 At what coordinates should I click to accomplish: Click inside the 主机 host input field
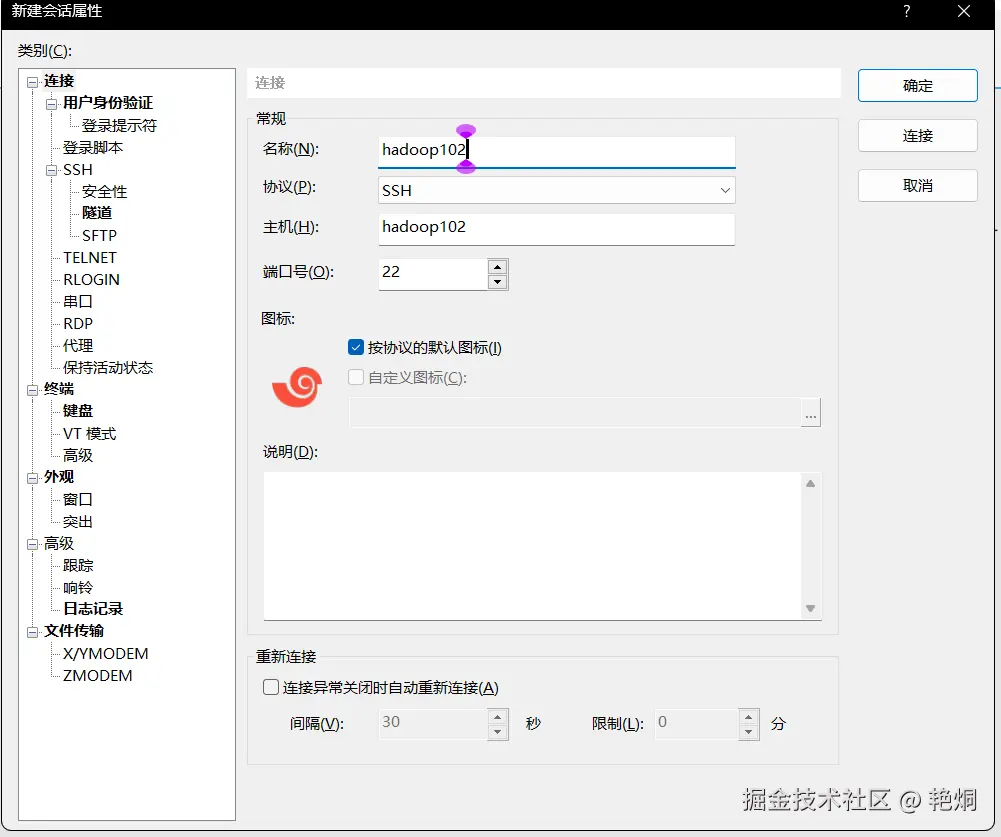556,227
